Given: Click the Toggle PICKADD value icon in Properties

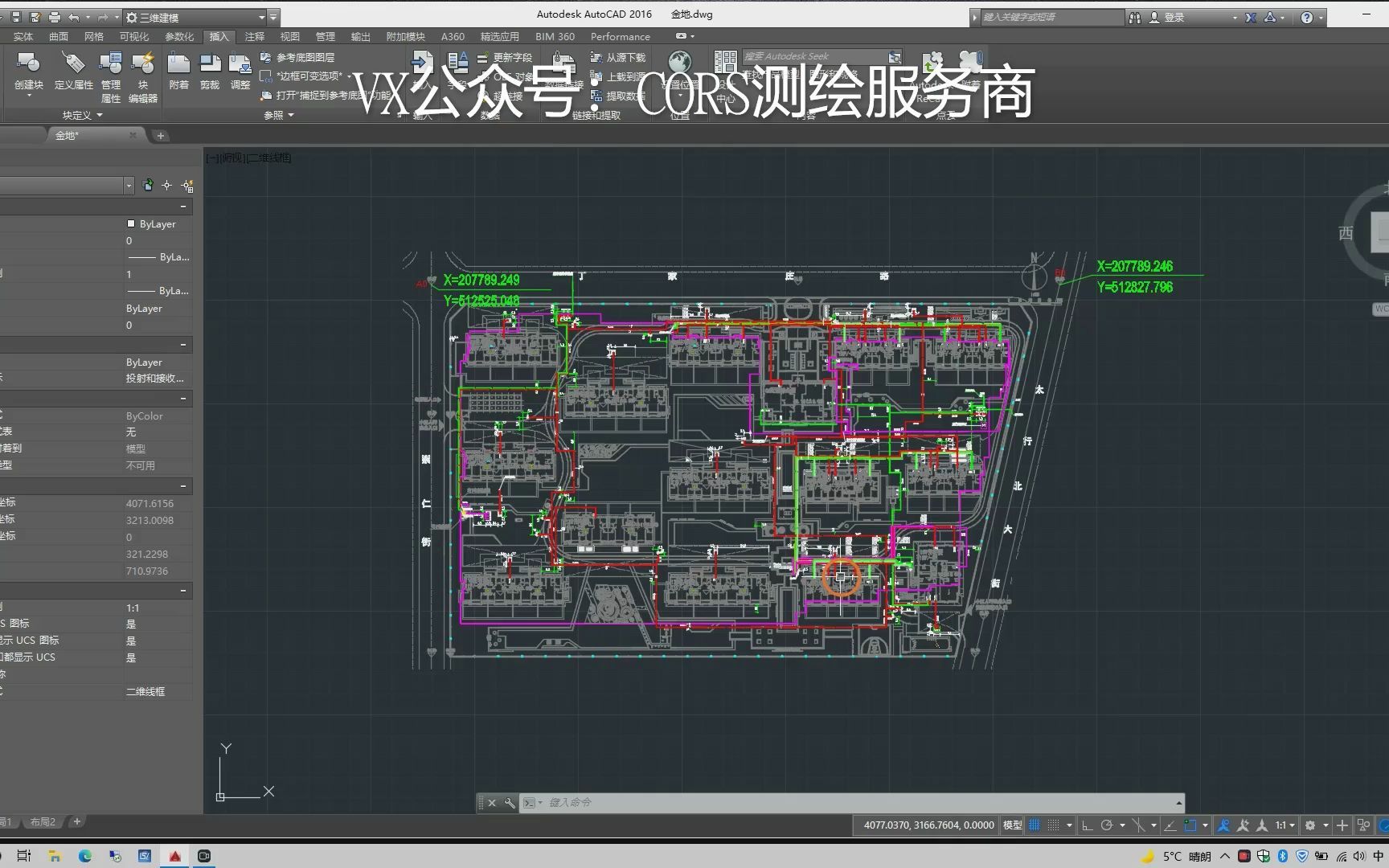Looking at the screenshot, I should [148, 186].
